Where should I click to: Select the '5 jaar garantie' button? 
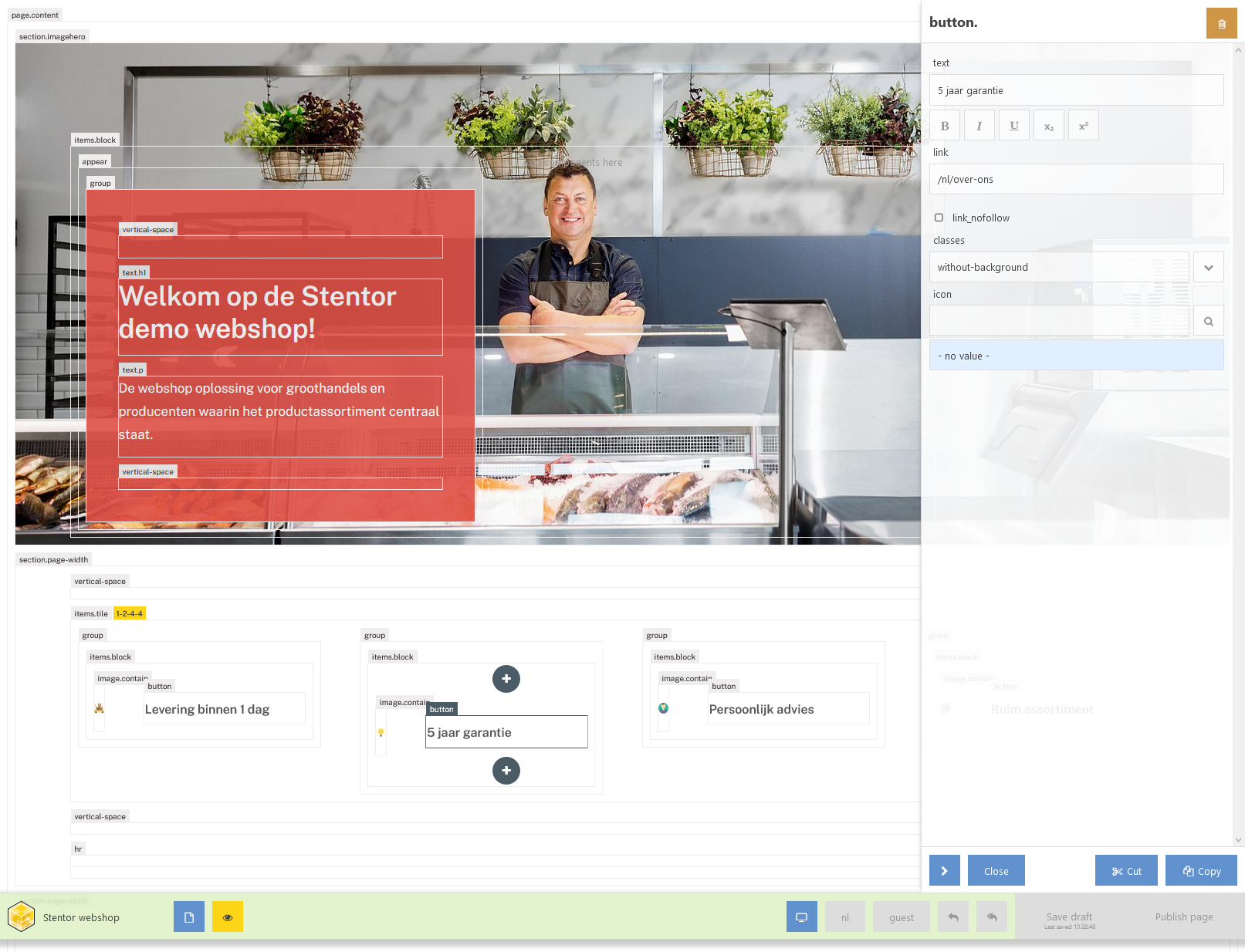click(x=506, y=732)
